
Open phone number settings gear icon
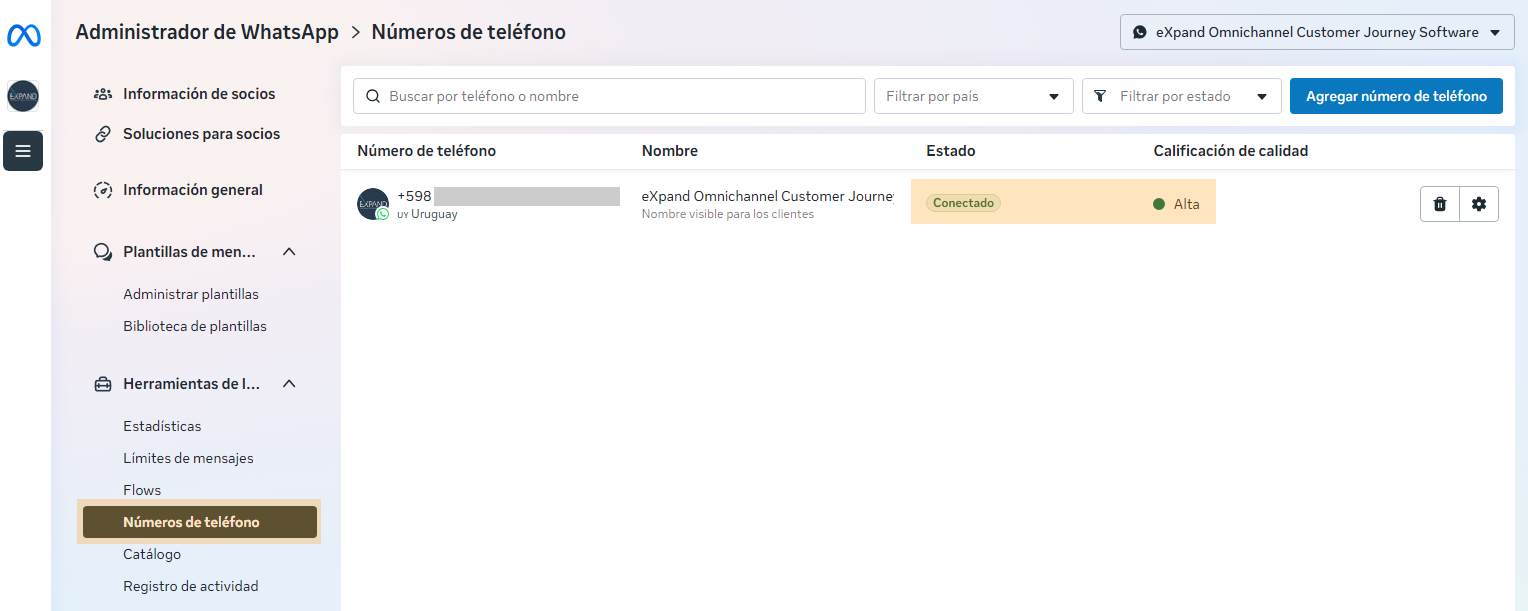(1479, 204)
